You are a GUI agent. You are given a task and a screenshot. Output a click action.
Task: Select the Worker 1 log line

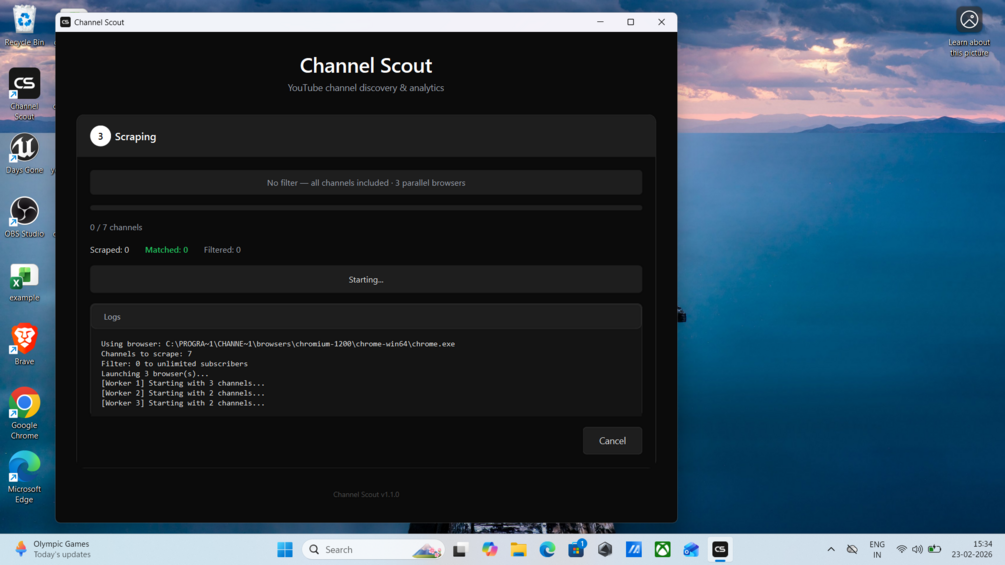point(183,383)
